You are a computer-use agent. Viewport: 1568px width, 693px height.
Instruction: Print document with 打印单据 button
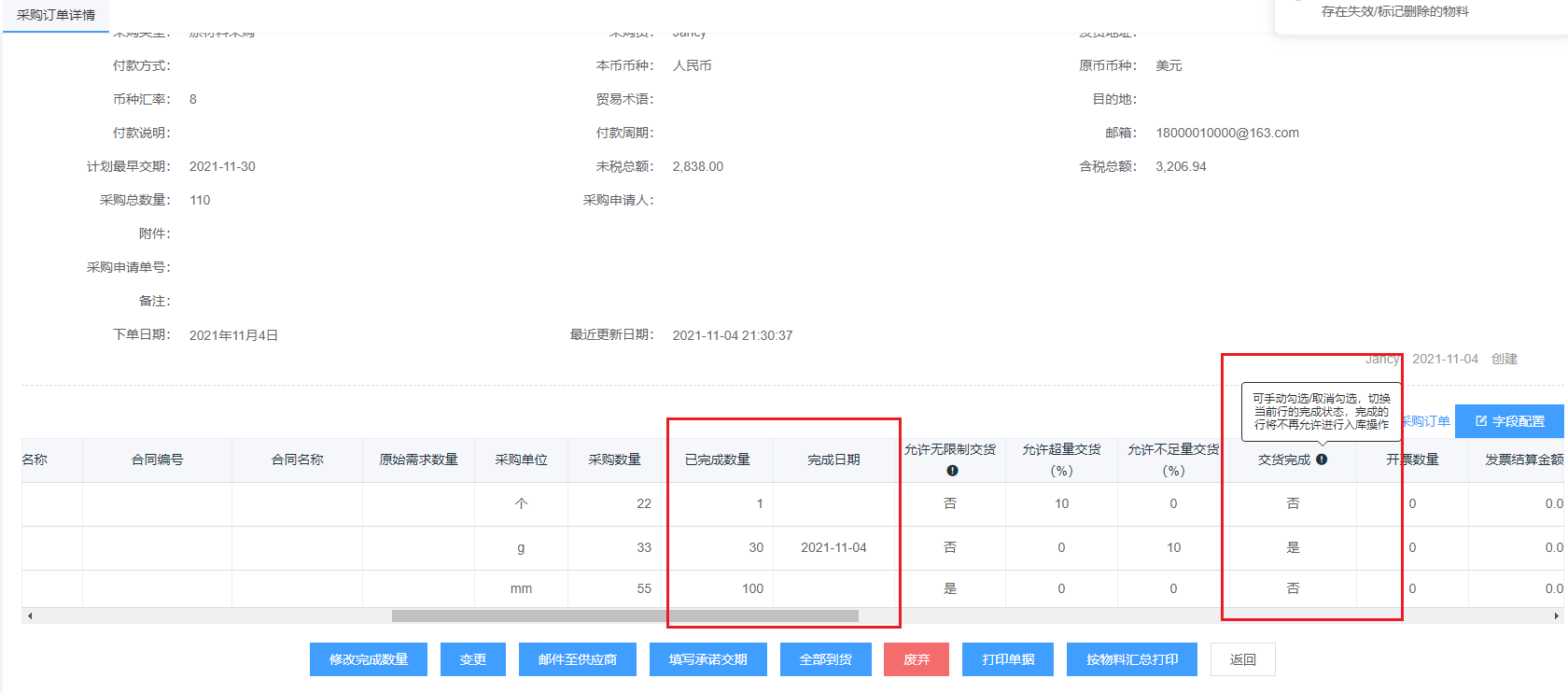[1007, 659]
